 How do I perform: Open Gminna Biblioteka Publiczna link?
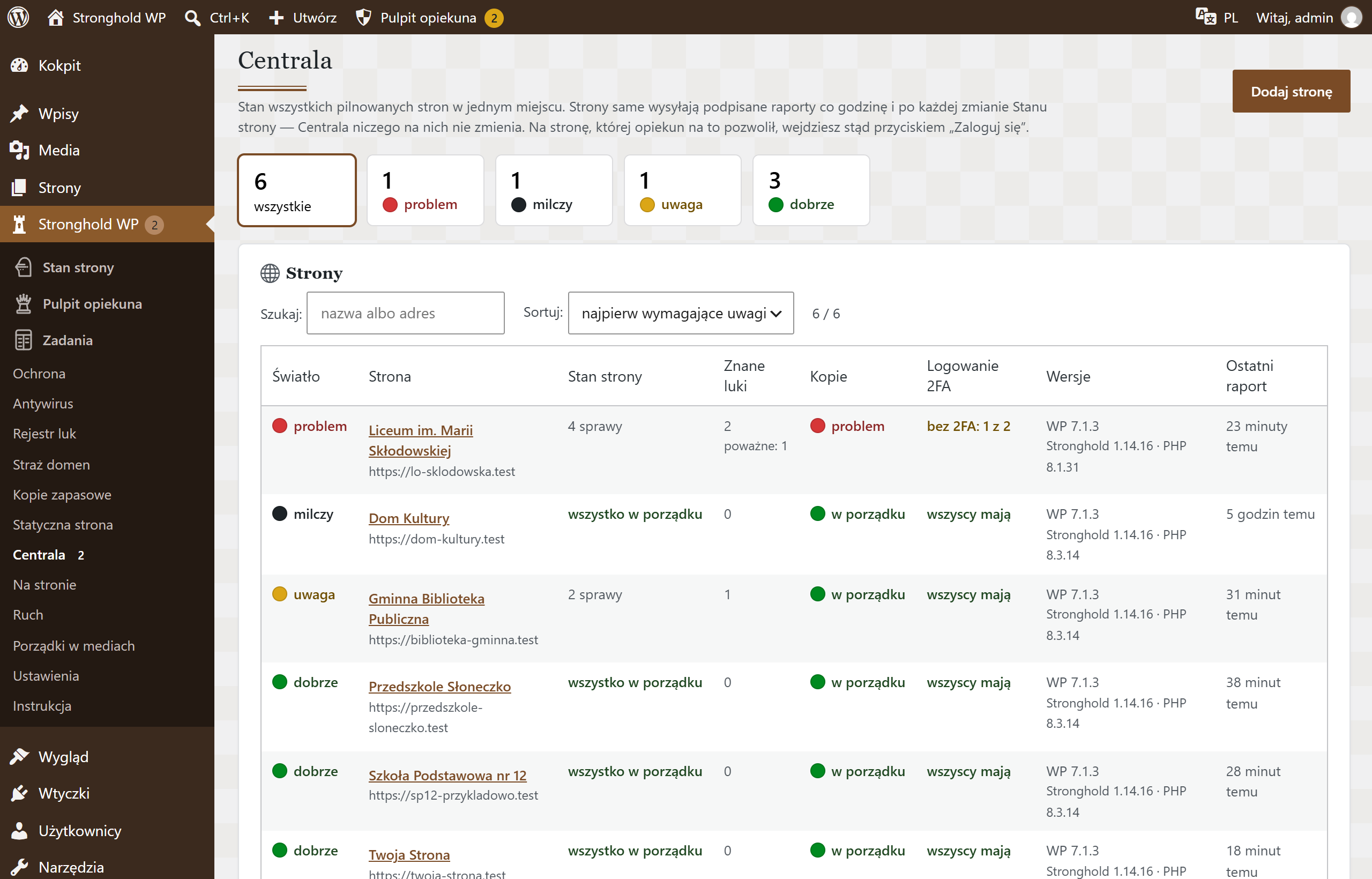426,608
